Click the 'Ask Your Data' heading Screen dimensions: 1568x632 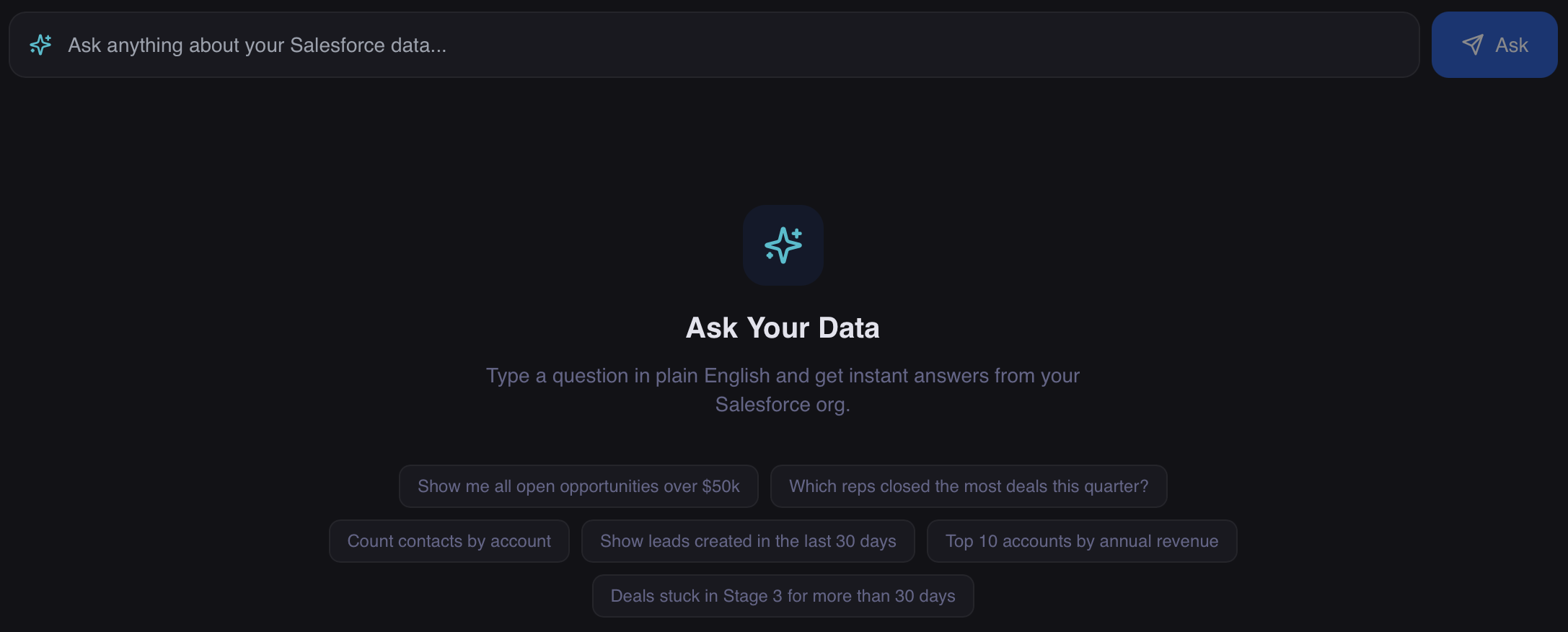pos(783,328)
